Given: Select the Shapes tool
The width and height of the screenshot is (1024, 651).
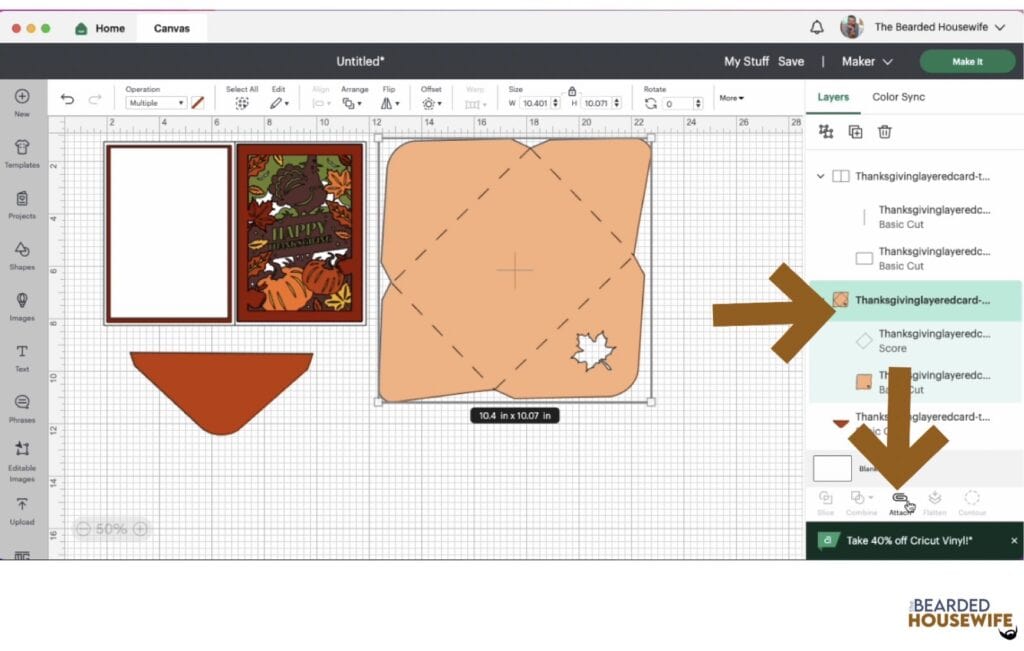Looking at the screenshot, I should (x=22, y=255).
